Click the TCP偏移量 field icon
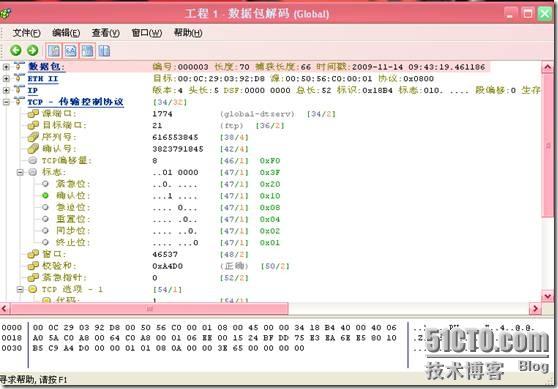Viewport: 558px width, 389px height. pos(33,161)
